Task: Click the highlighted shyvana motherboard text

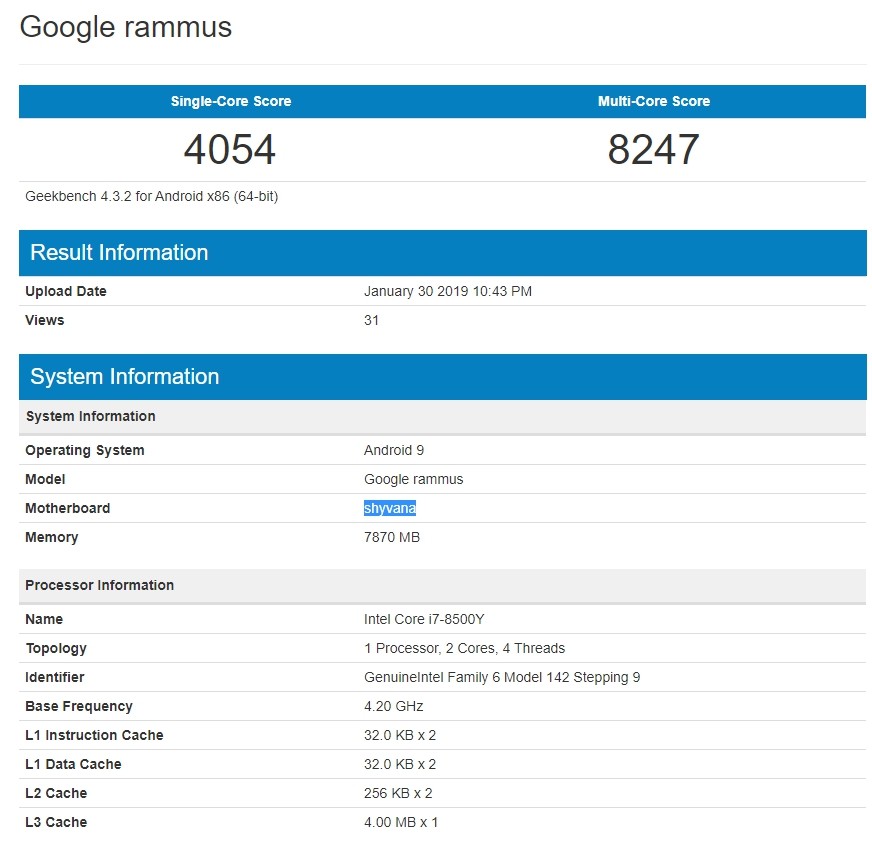Action: coord(390,508)
